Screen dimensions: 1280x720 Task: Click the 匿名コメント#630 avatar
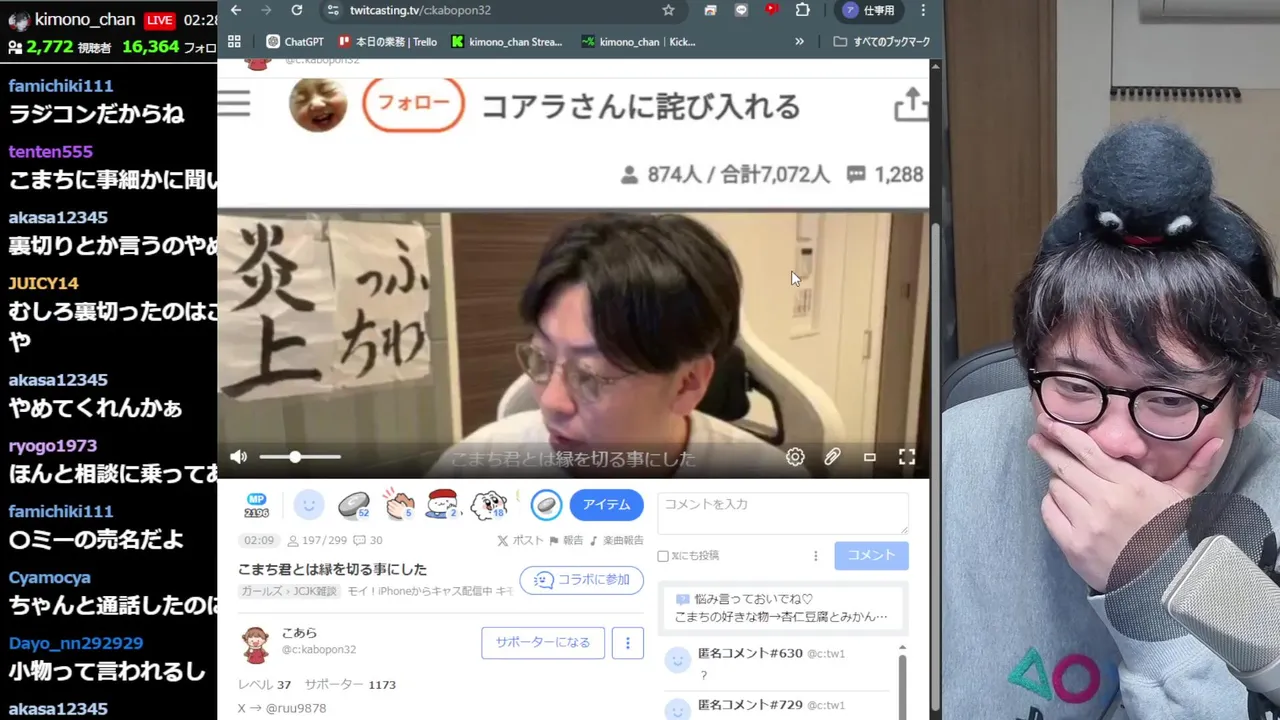678,659
